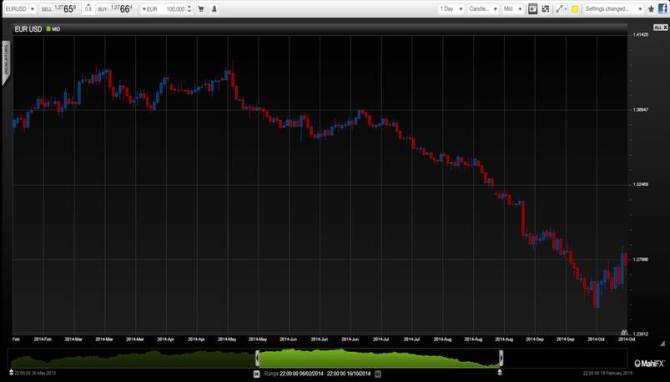
Task: Select the line drawing tool icon
Action: [x=559, y=9]
